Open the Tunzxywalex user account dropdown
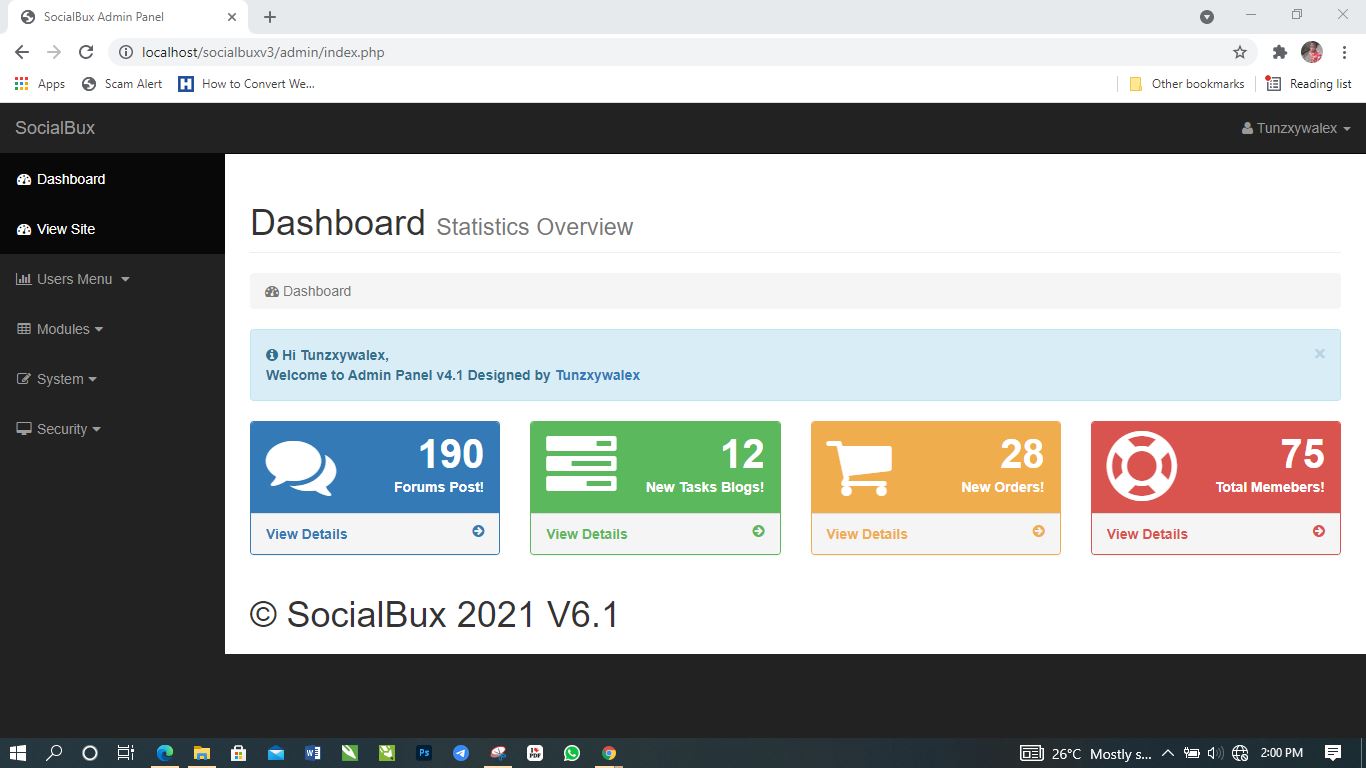 click(x=1296, y=128)
